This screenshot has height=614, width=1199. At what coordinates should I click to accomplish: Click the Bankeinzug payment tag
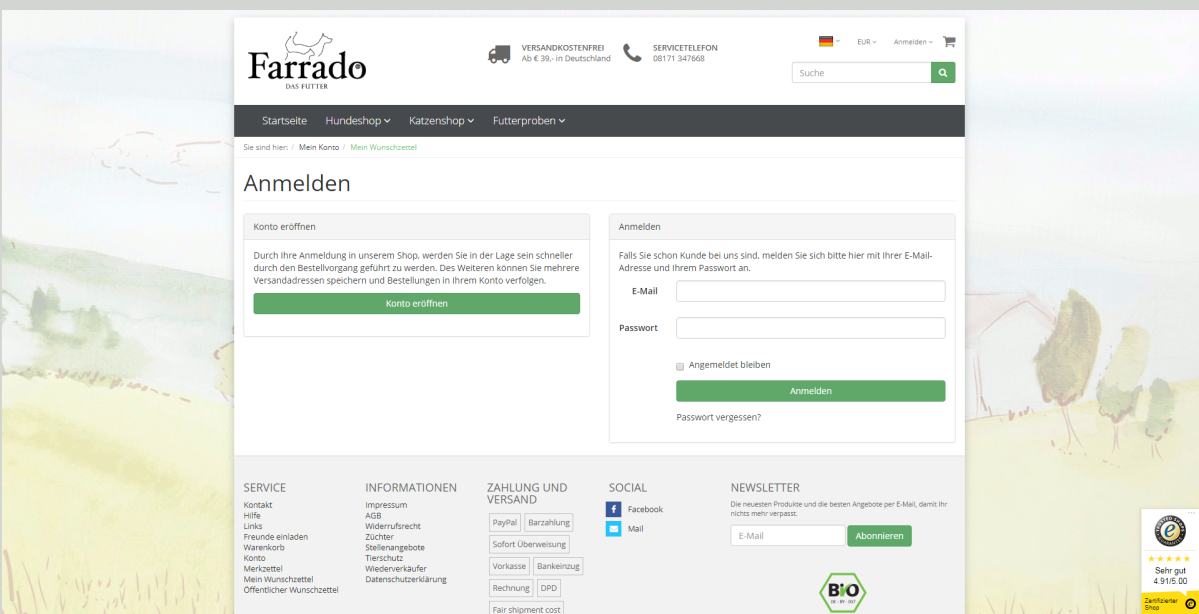pos(558,567)
